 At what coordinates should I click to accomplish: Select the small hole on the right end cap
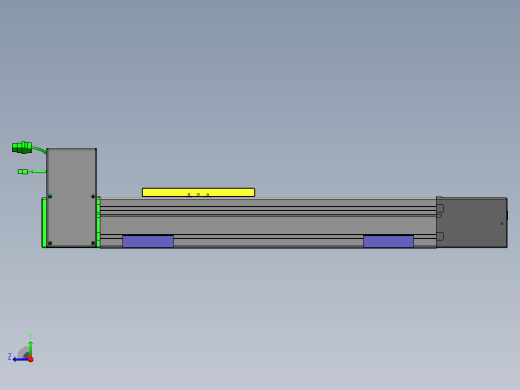(502, 224)
